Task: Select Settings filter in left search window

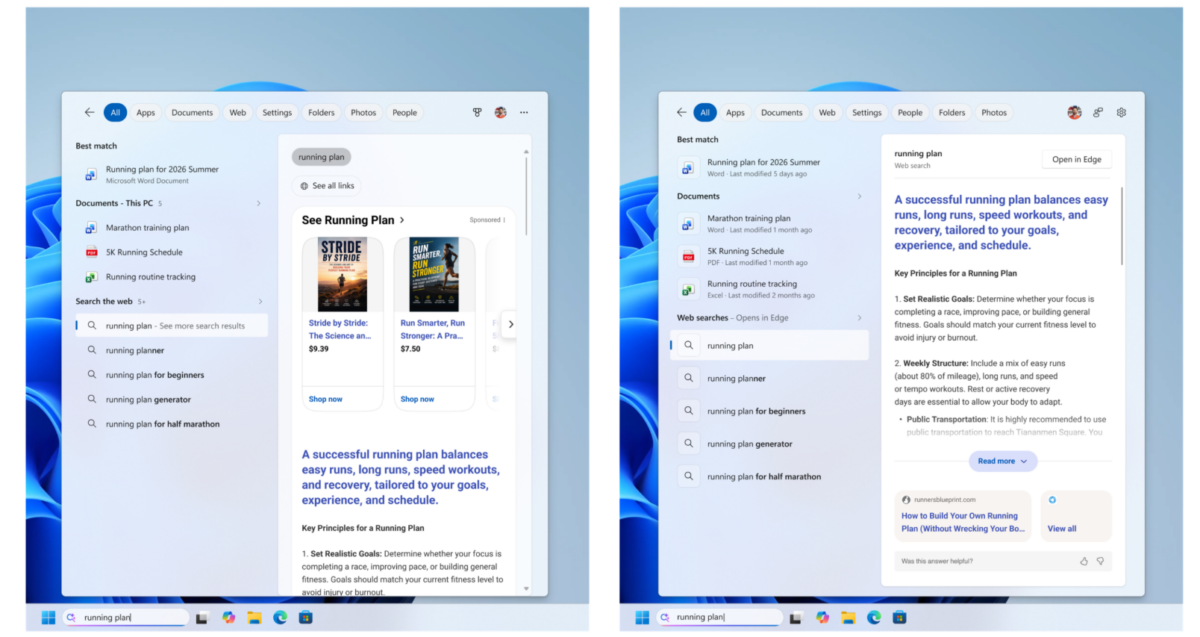Action: pos(277,113)
